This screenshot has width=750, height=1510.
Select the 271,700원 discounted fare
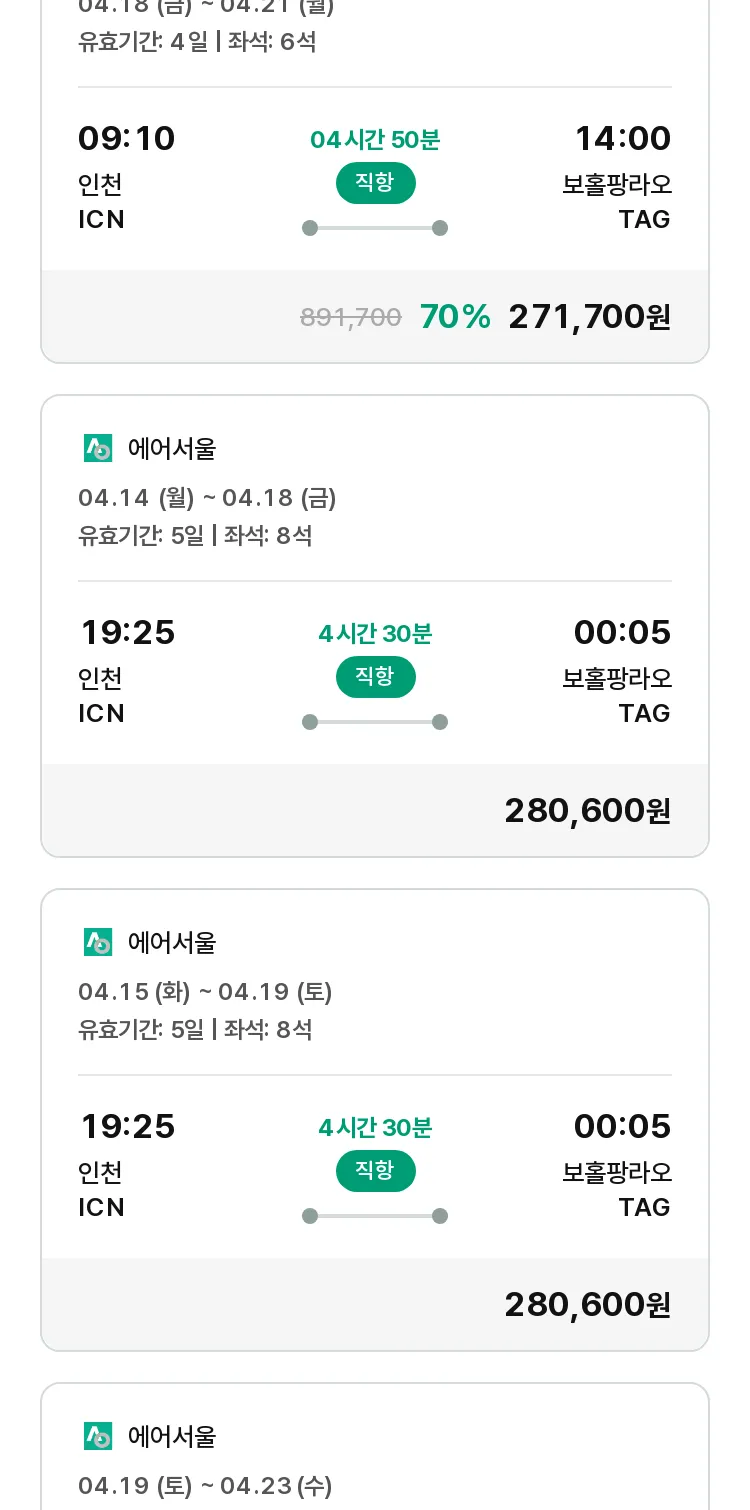589,317
